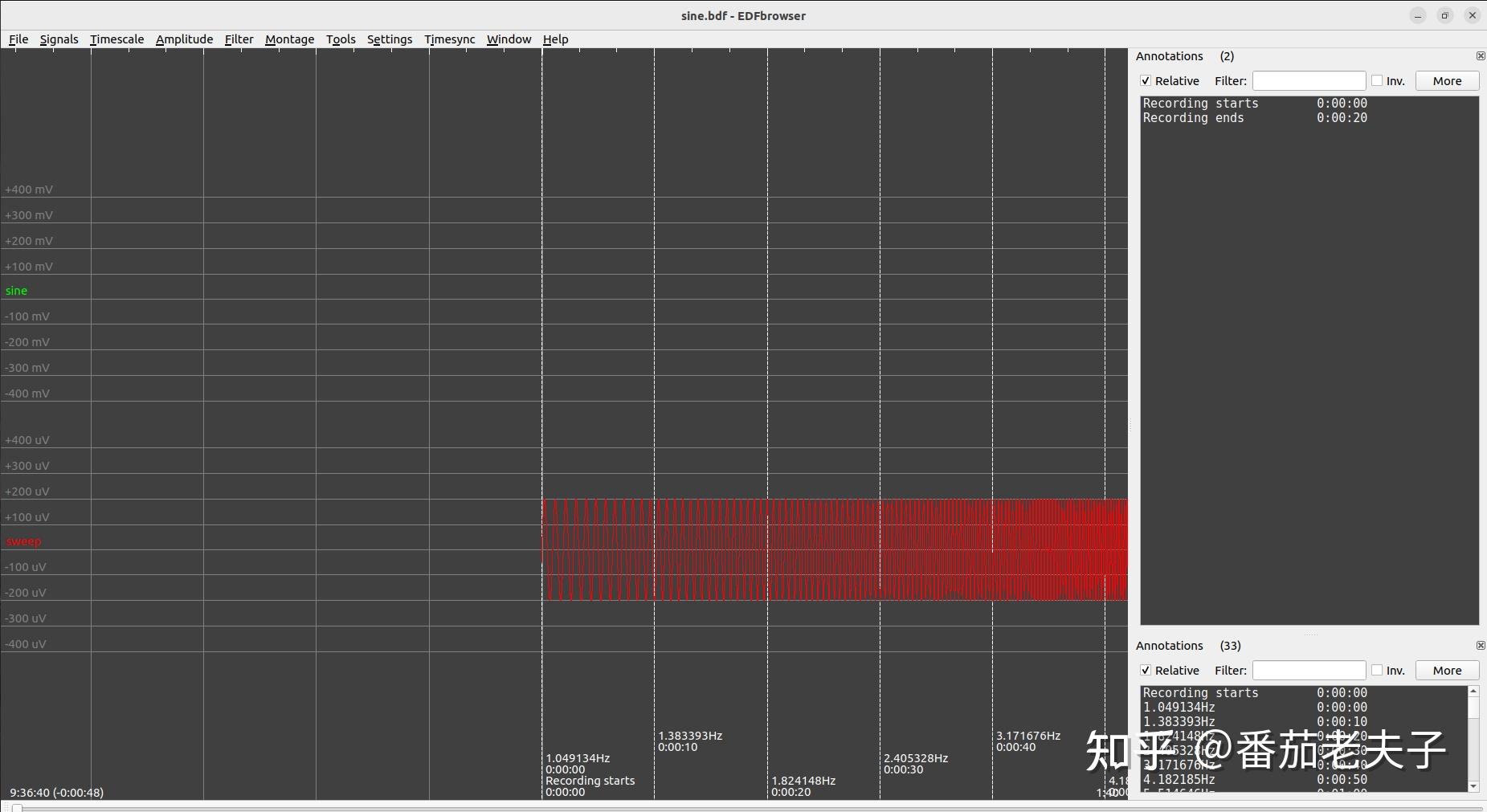
Task: Open the Signals menu
Action: click(59, 39)
